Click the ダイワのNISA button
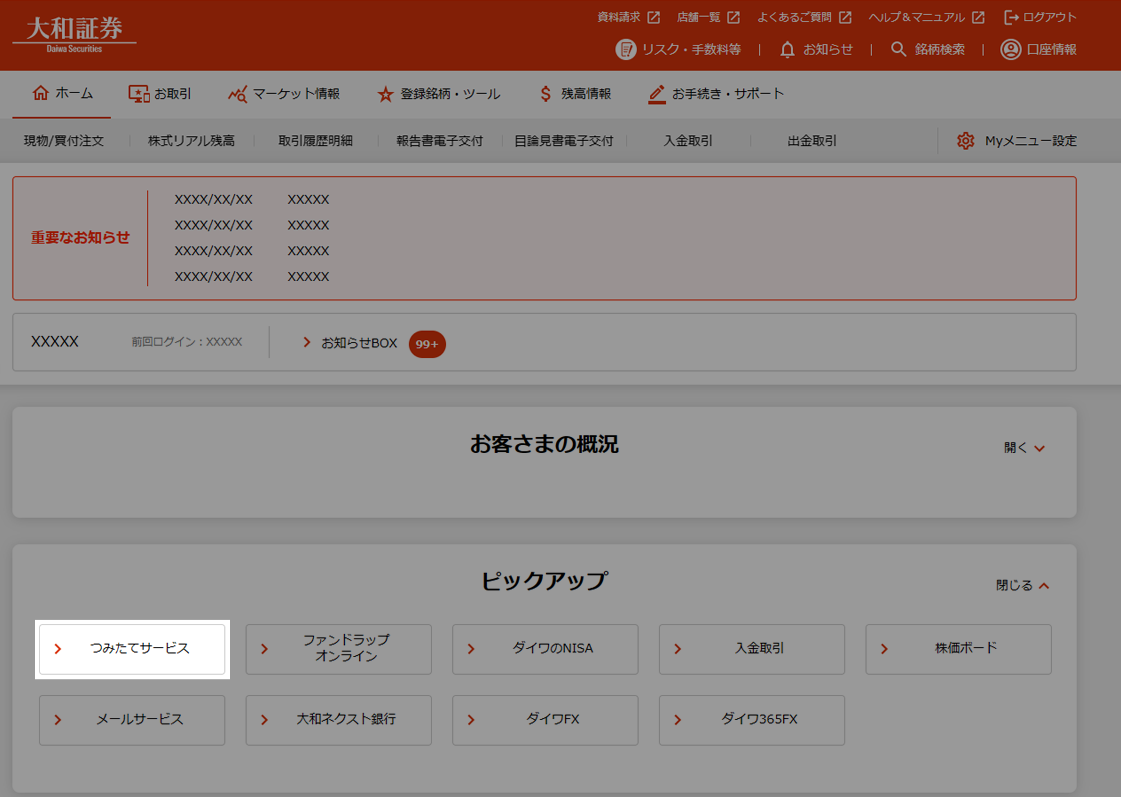1121x797 pixels. point(545,649)
